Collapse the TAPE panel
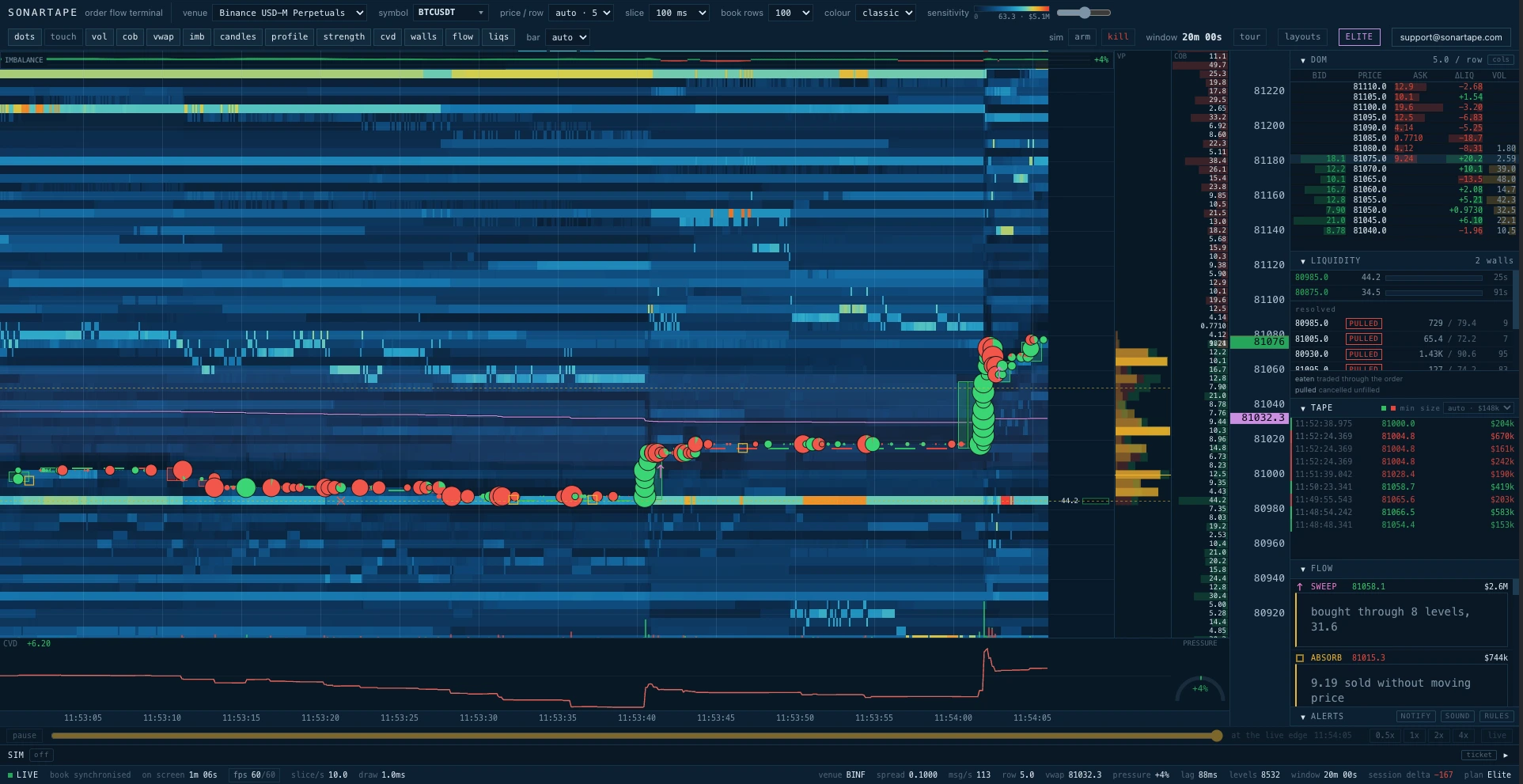The image size is (1523, 784). click(1303, 408)
